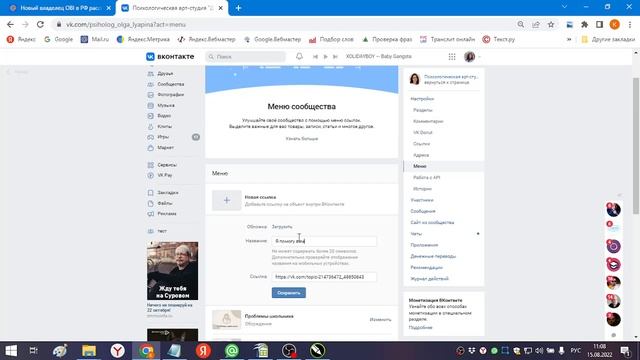Open Сайт из сообщества section

click(432, 222)
